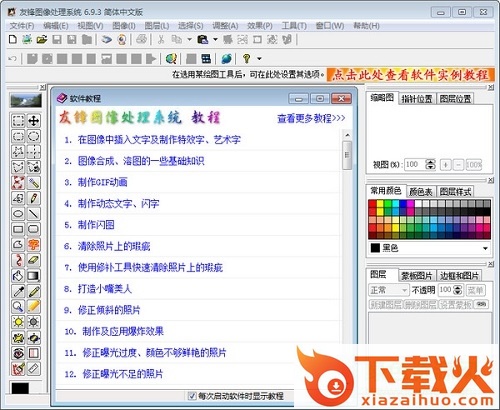Select the eyedropper color picker tool
This screenshot has width=500, height=410.
pyautogui.click(x=18, y=291)
